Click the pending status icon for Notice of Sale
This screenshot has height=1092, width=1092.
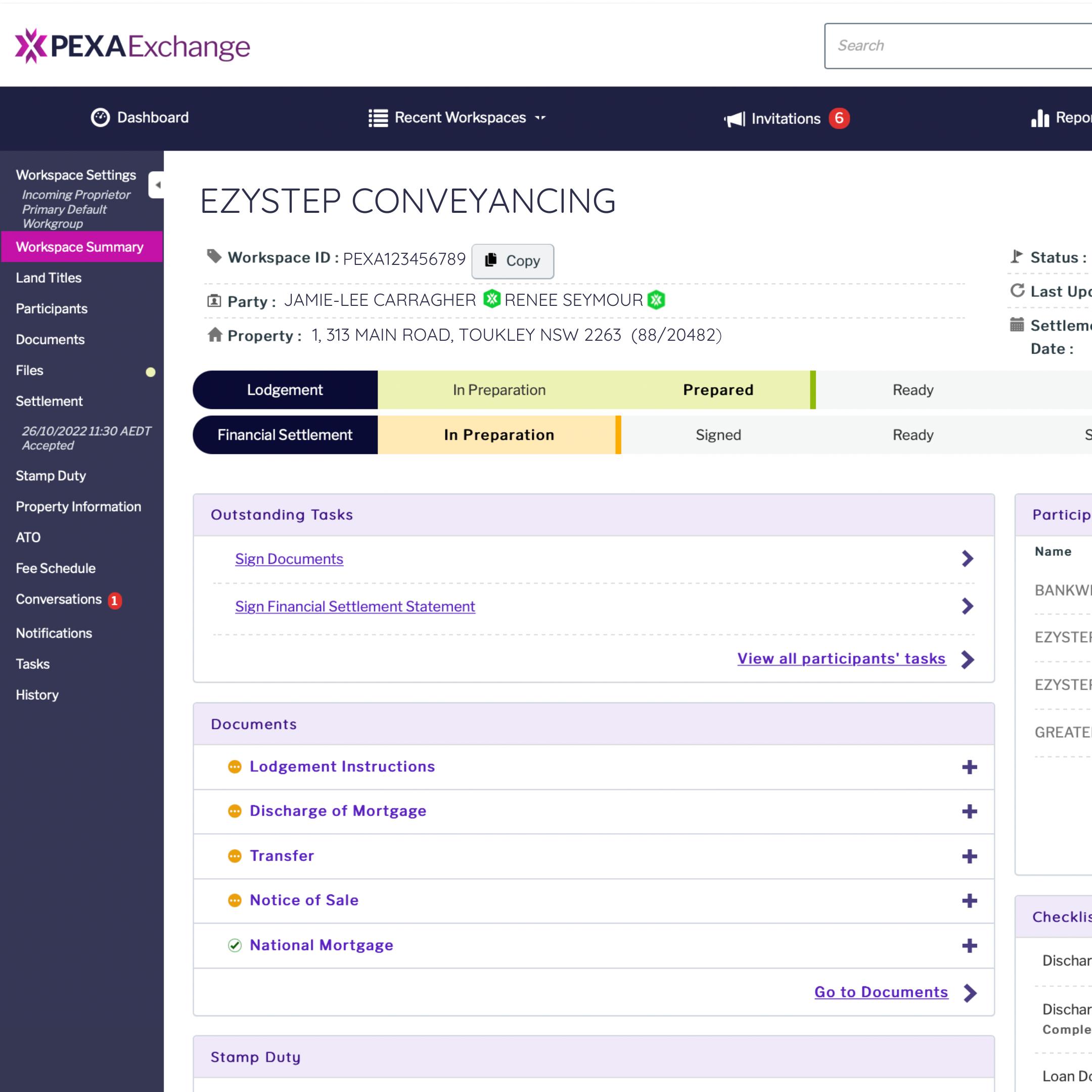tap(235, 900)
